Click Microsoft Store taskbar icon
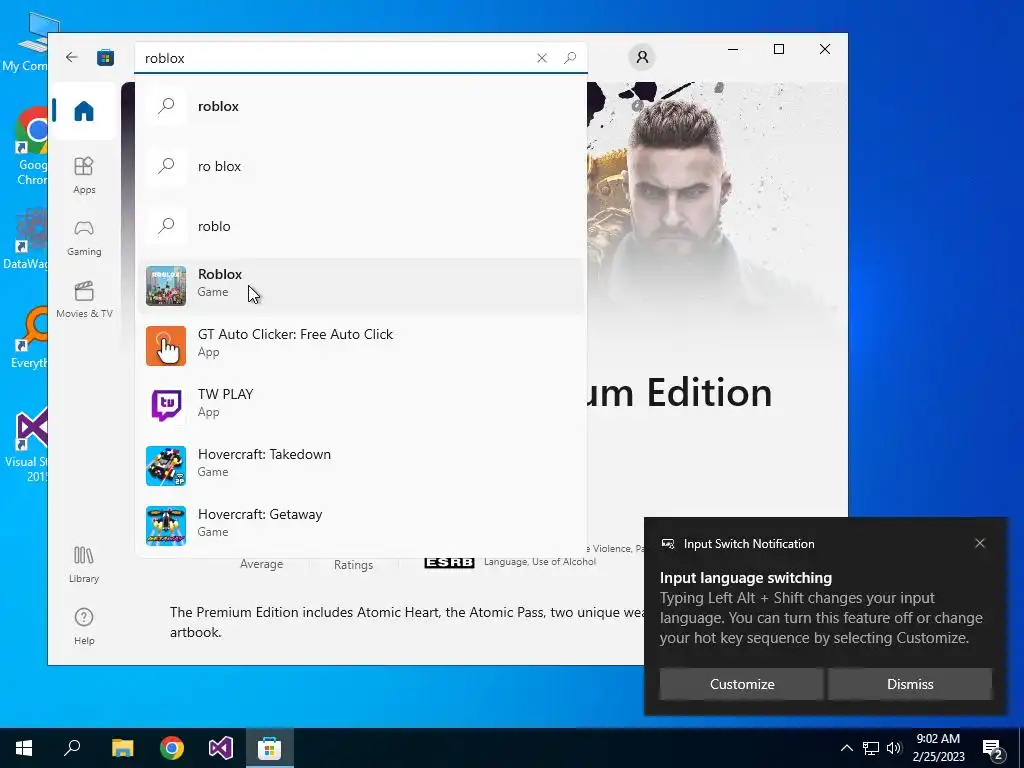The width and height of the screenshot is (1024, 768). (x=270, y=748)
